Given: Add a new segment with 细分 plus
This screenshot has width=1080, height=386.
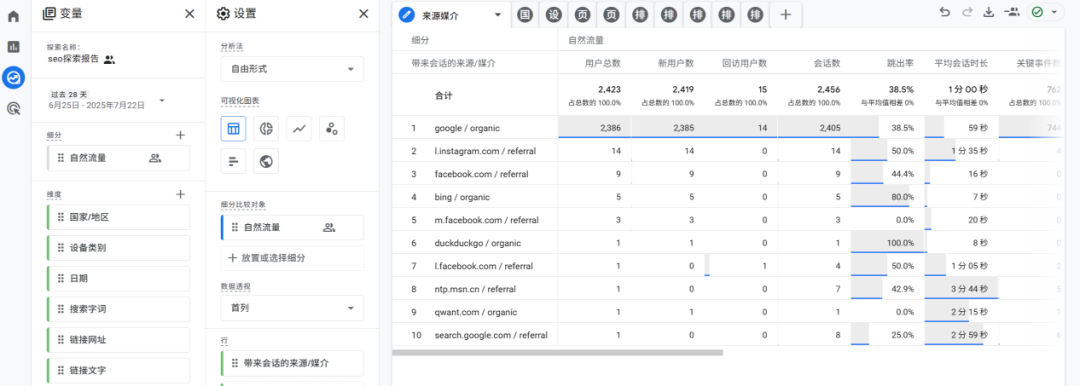Looking at the screenshot, I should [180, 135].
